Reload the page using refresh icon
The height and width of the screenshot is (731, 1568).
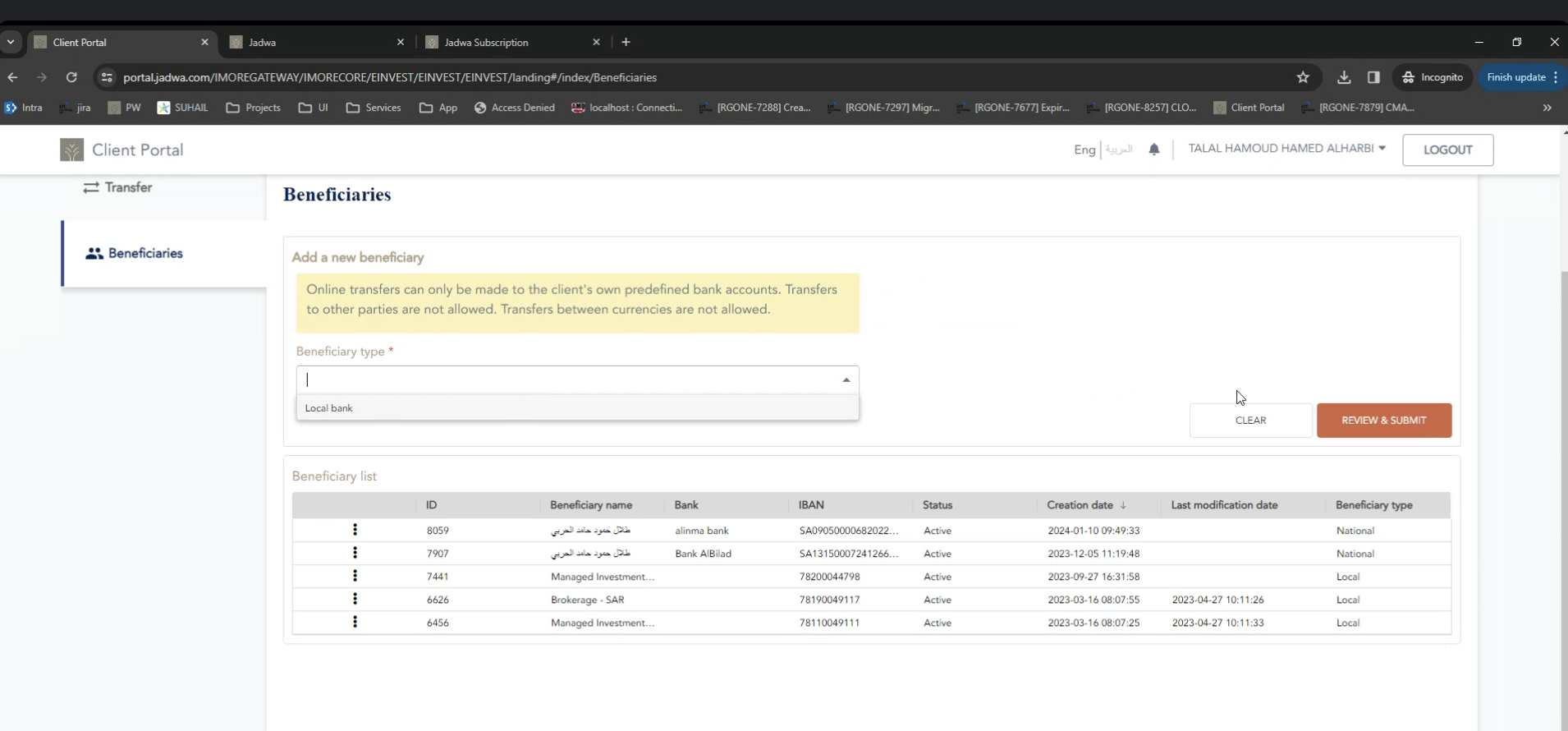pyautogui.click(x=71, y=77)
